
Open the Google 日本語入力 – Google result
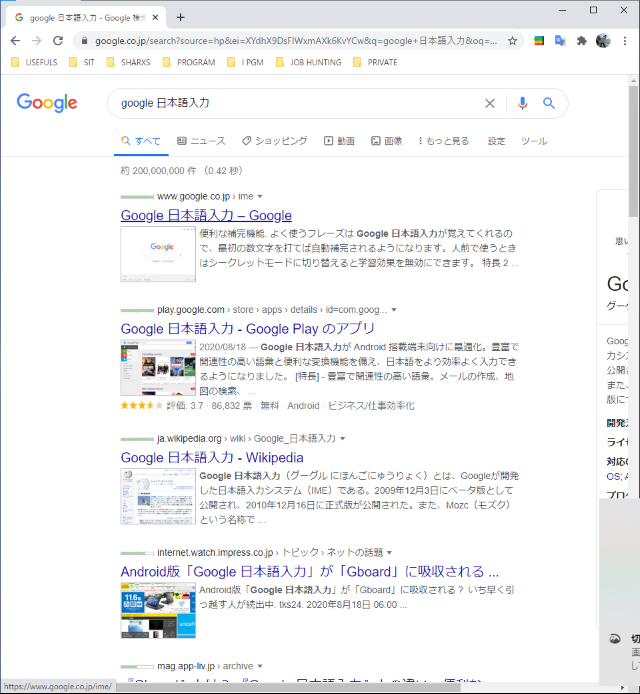point(206,216)
